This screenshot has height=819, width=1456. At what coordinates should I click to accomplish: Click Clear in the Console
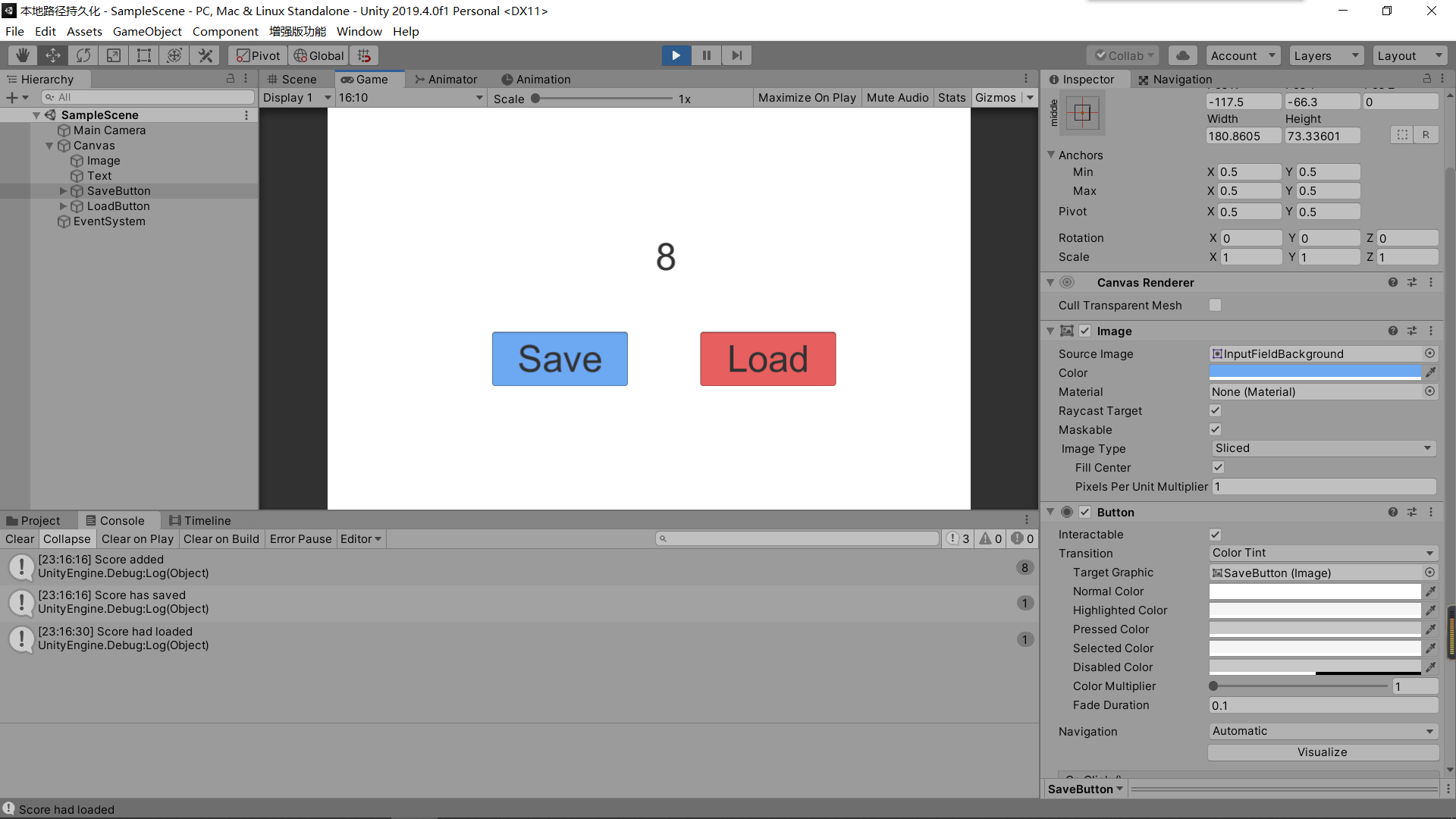point(20,538)
